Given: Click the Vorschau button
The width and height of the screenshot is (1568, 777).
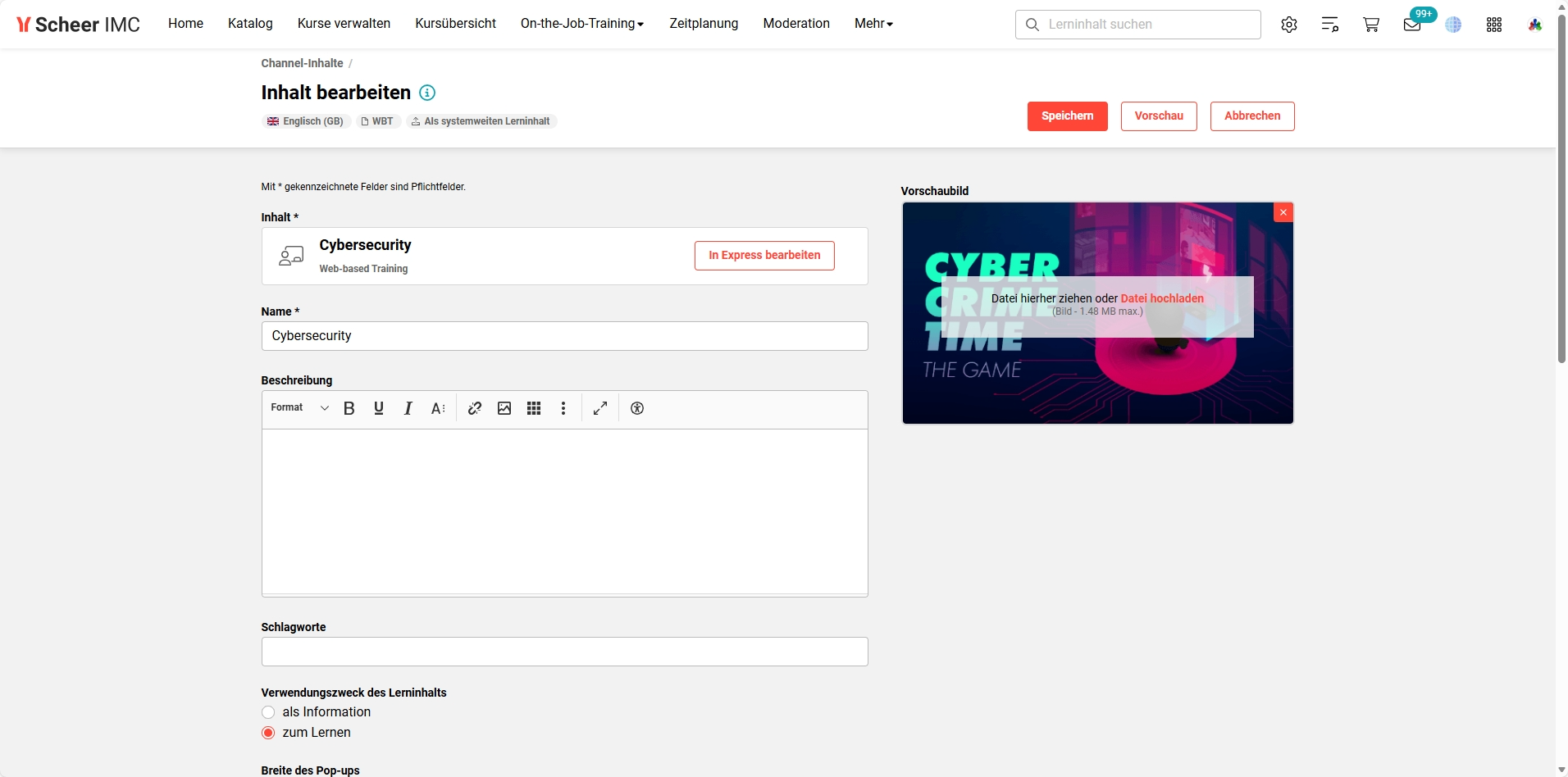Looking at the screenshot, I should tap(1159, 116).
